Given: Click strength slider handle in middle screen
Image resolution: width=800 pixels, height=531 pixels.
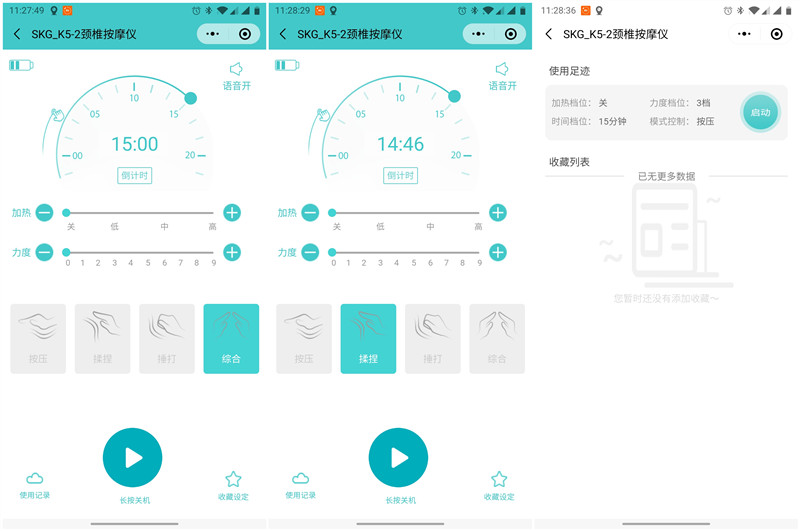Looking at the screenshot, I should point(332,252).
